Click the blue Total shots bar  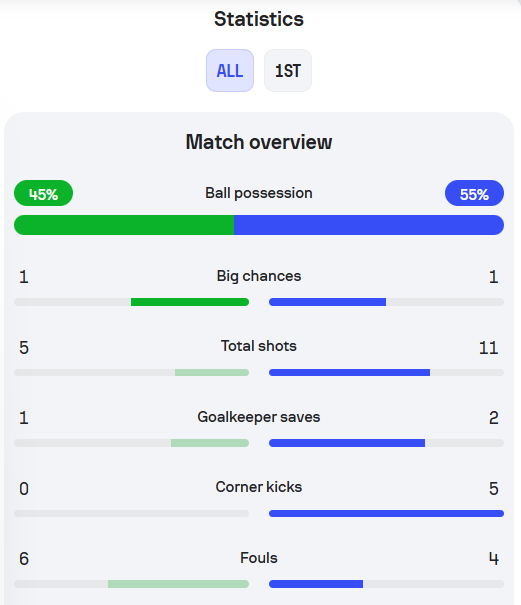coord(349,372)
